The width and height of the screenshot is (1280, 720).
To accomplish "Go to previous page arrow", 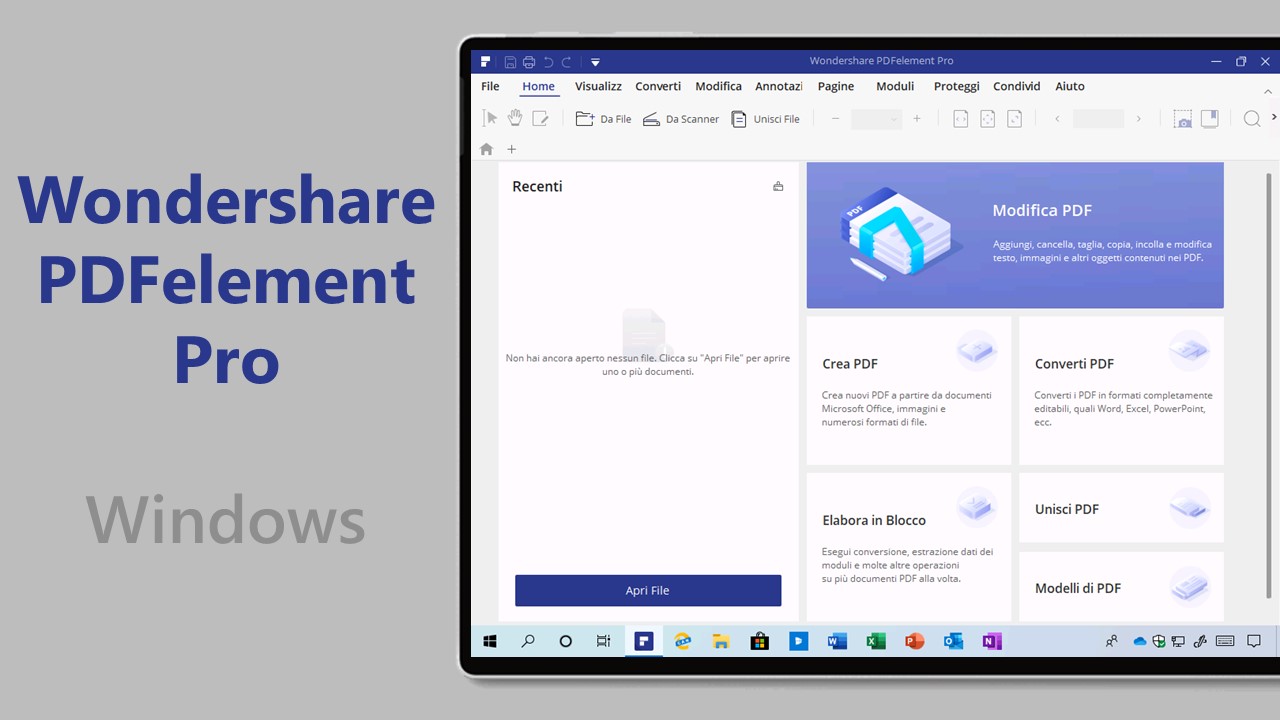I will coord(1057,119).
